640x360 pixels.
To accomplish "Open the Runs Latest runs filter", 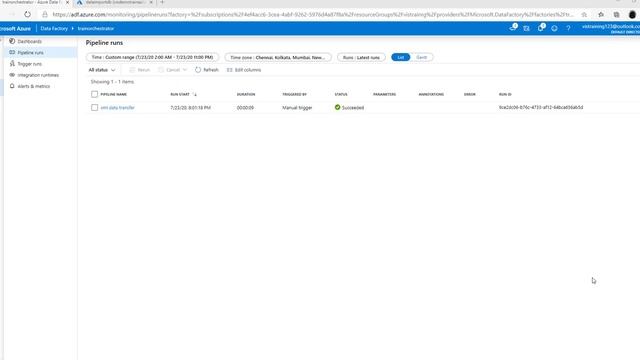I will pyautogui.click(x=361, y=57).
